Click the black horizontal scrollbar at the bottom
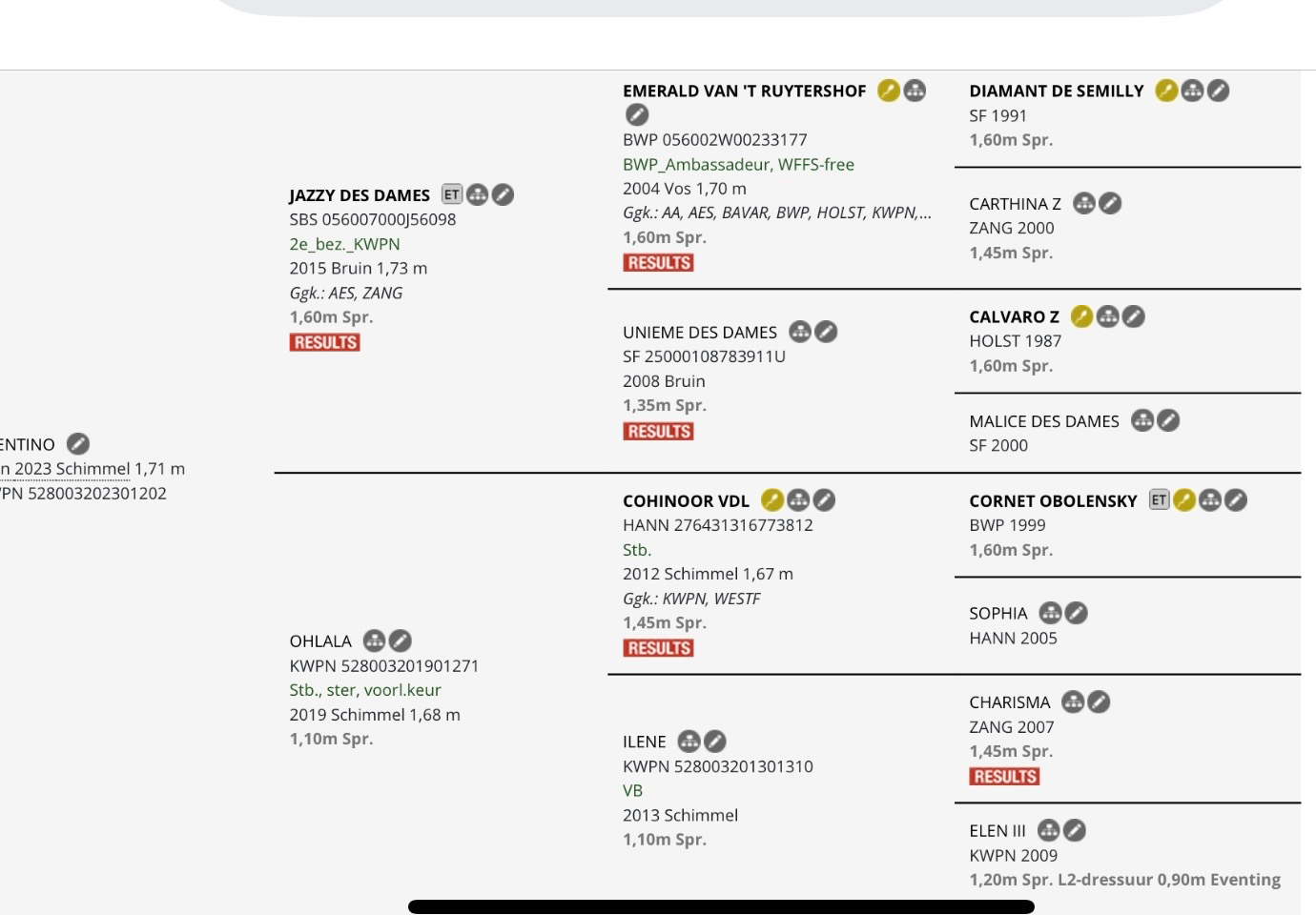Screen dimensions: 1316x915 [x=721, y=906]
